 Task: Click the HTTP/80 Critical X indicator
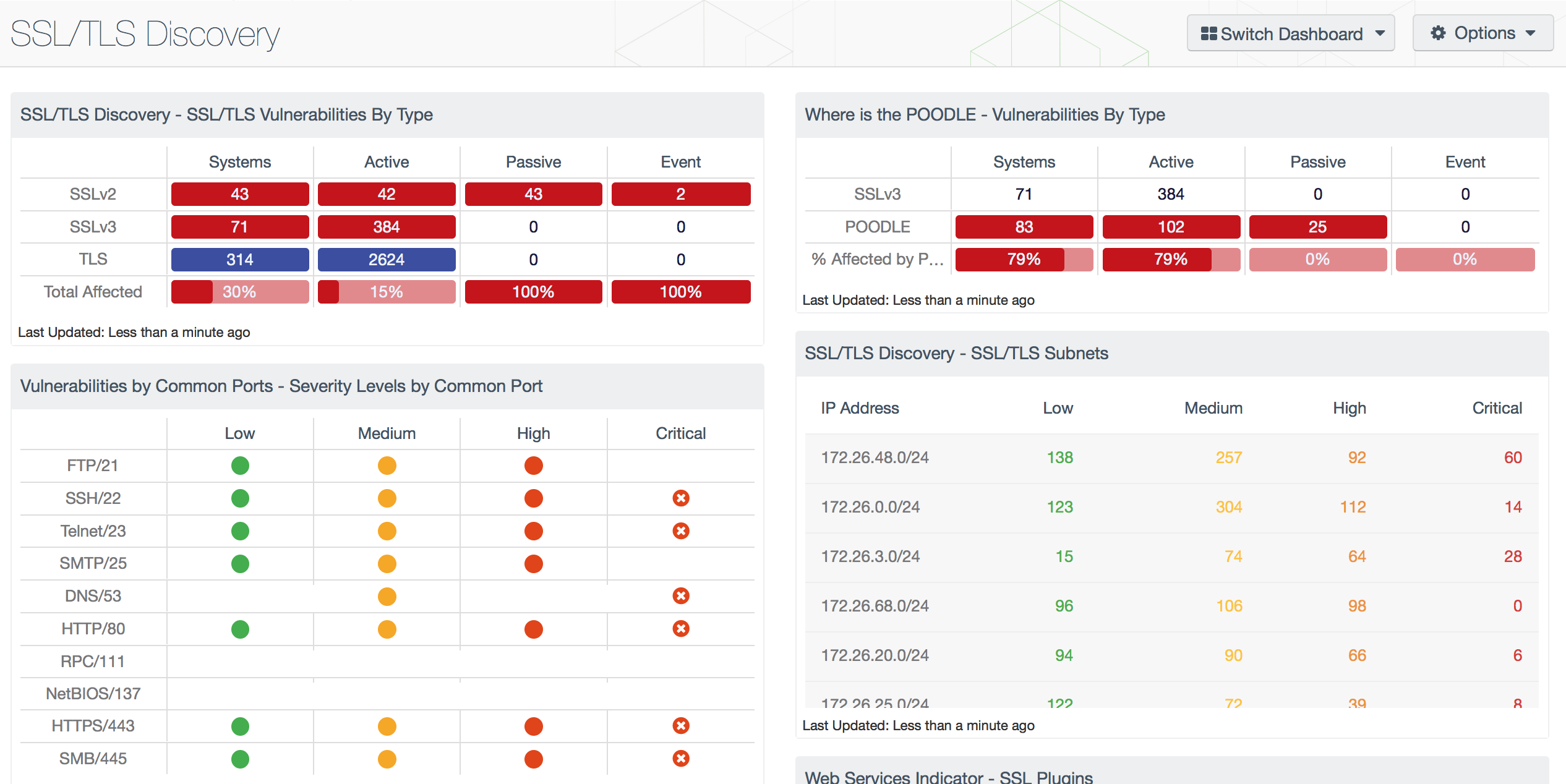681,629
